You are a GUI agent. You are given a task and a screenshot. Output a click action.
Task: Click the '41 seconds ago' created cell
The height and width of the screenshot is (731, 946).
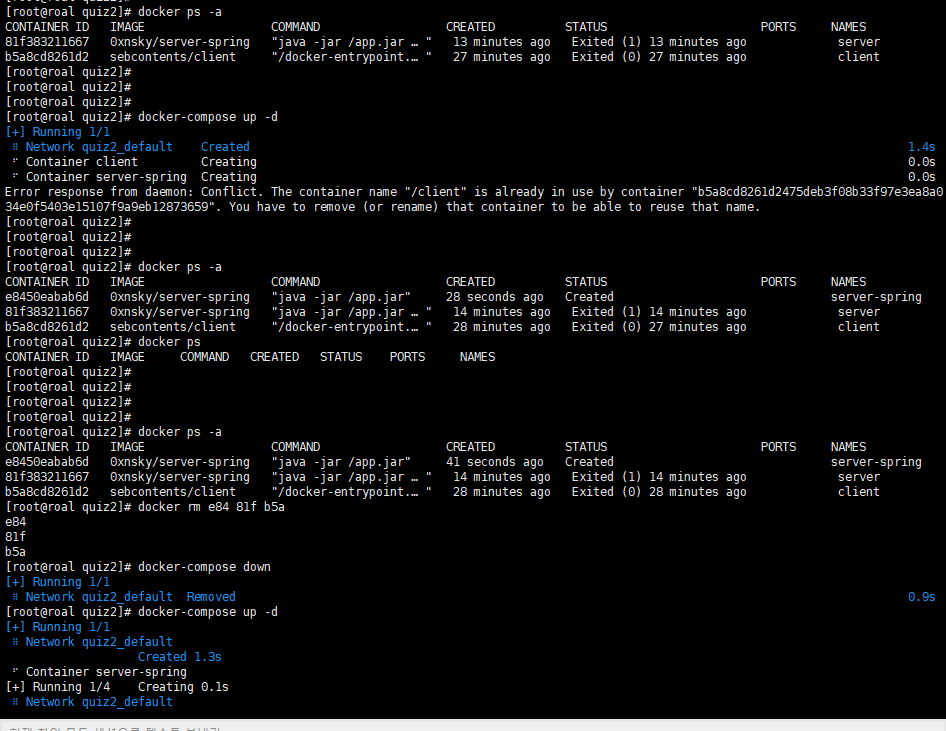(x=494, y=462)
